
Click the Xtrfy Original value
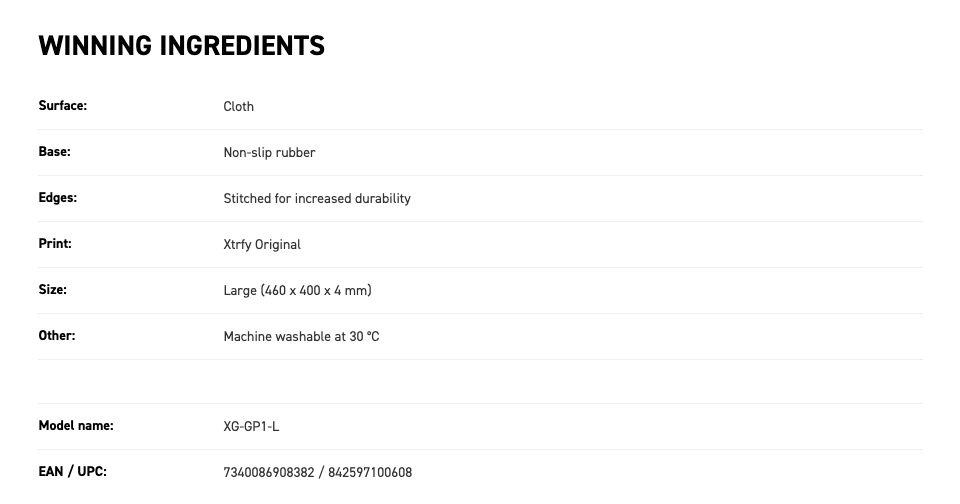tap(262, 244)
